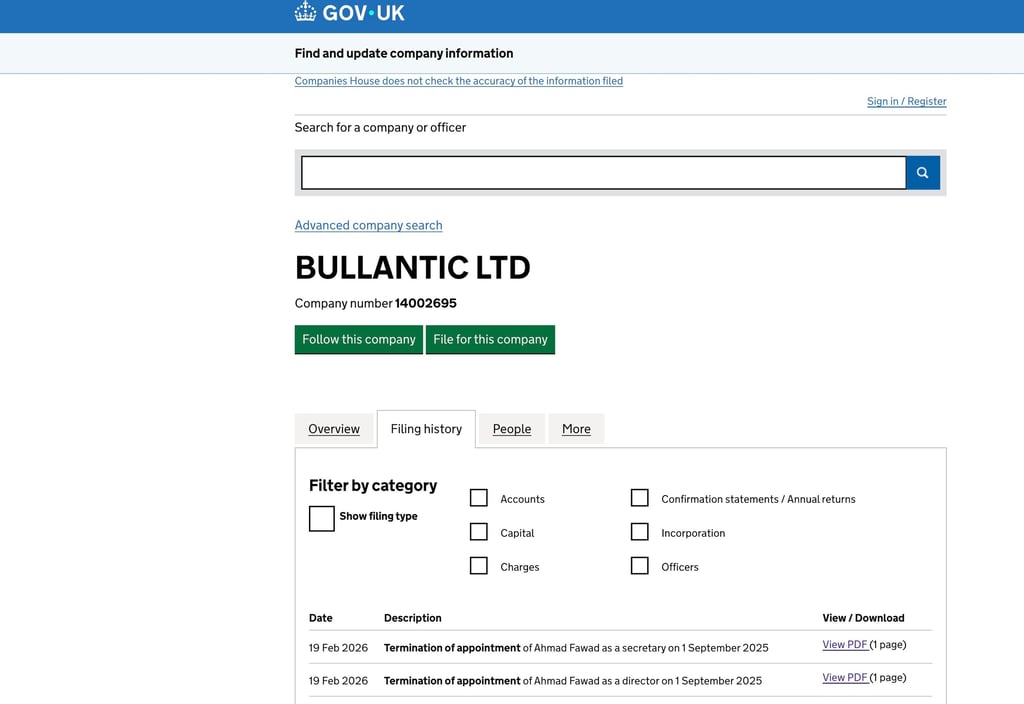Screen dimensions: 1024x704
Task: Click the View / Download column header
Action: pyautogui.click(x=863, y=618)
